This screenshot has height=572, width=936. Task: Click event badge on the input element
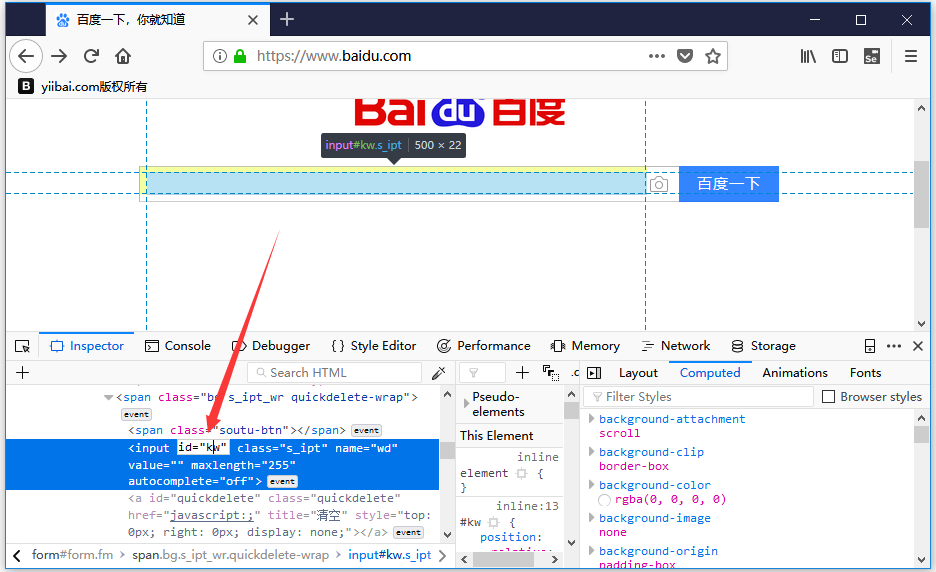tap(282, 481)
